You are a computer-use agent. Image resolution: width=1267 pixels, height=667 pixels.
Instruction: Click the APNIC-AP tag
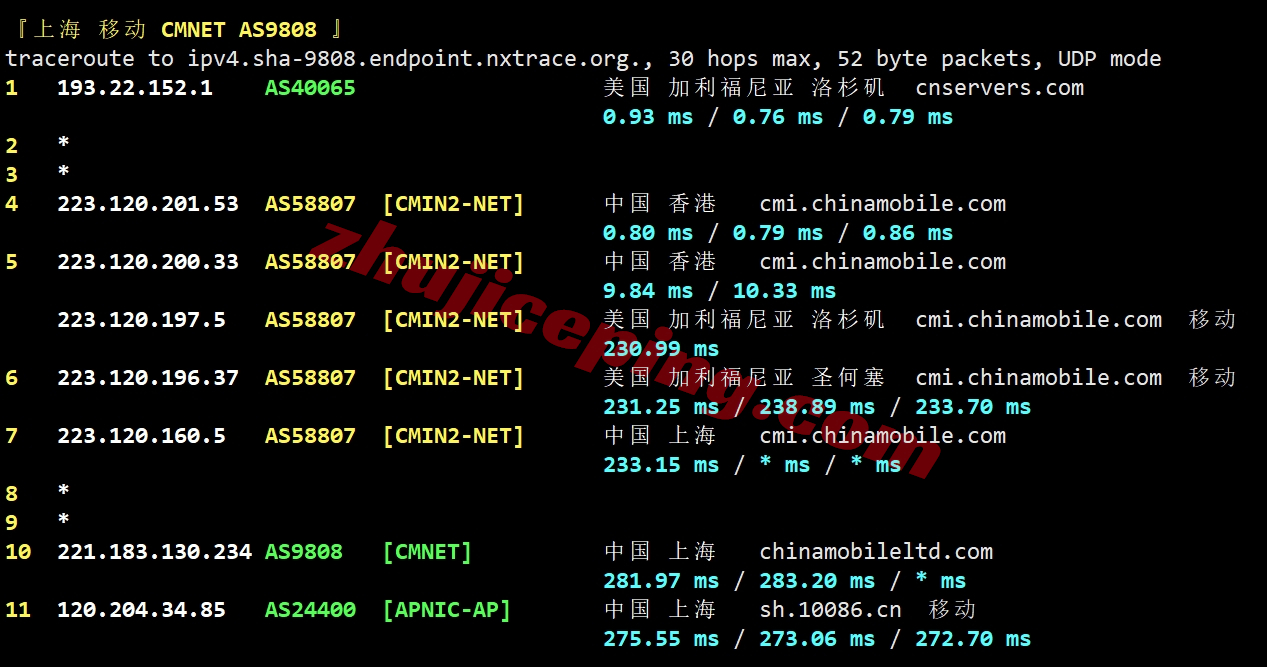point(447,610)
